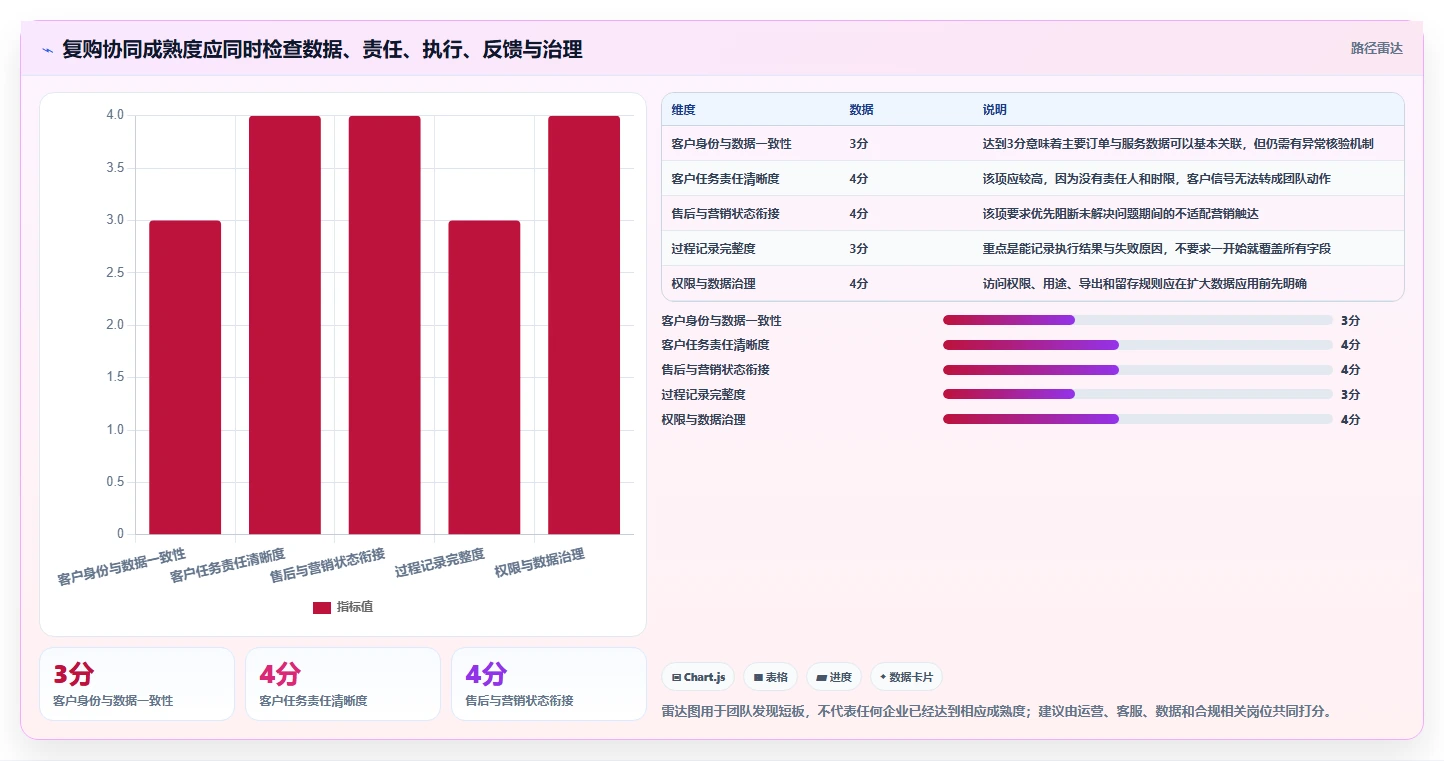Click the description starting 达到3分意味着主要订单
This screenshot has height=761, width=1444.
click(x=1178, y=144)
